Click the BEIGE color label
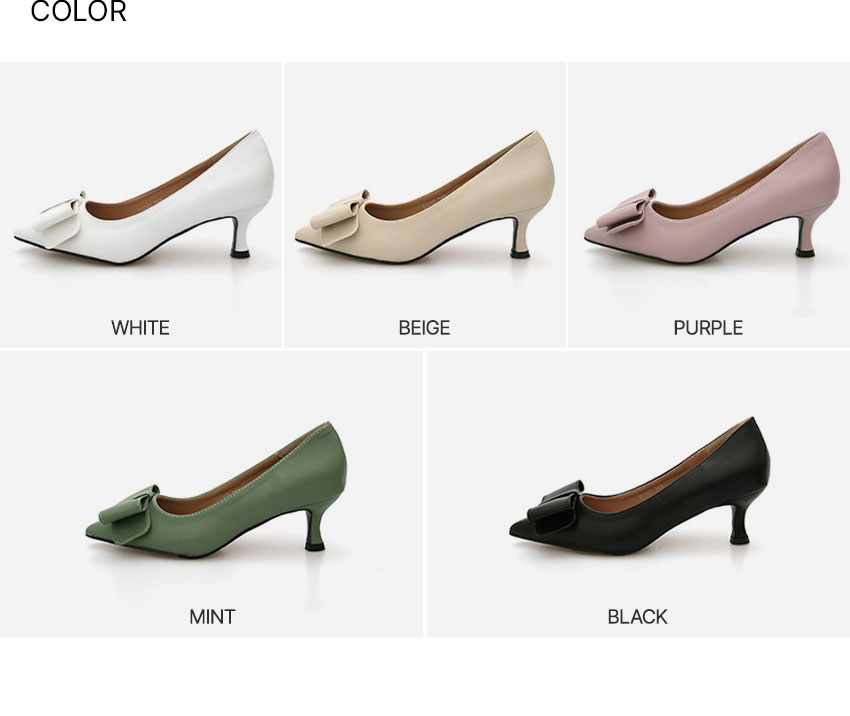Screen dimensions: 850x716 click(424, 328)
